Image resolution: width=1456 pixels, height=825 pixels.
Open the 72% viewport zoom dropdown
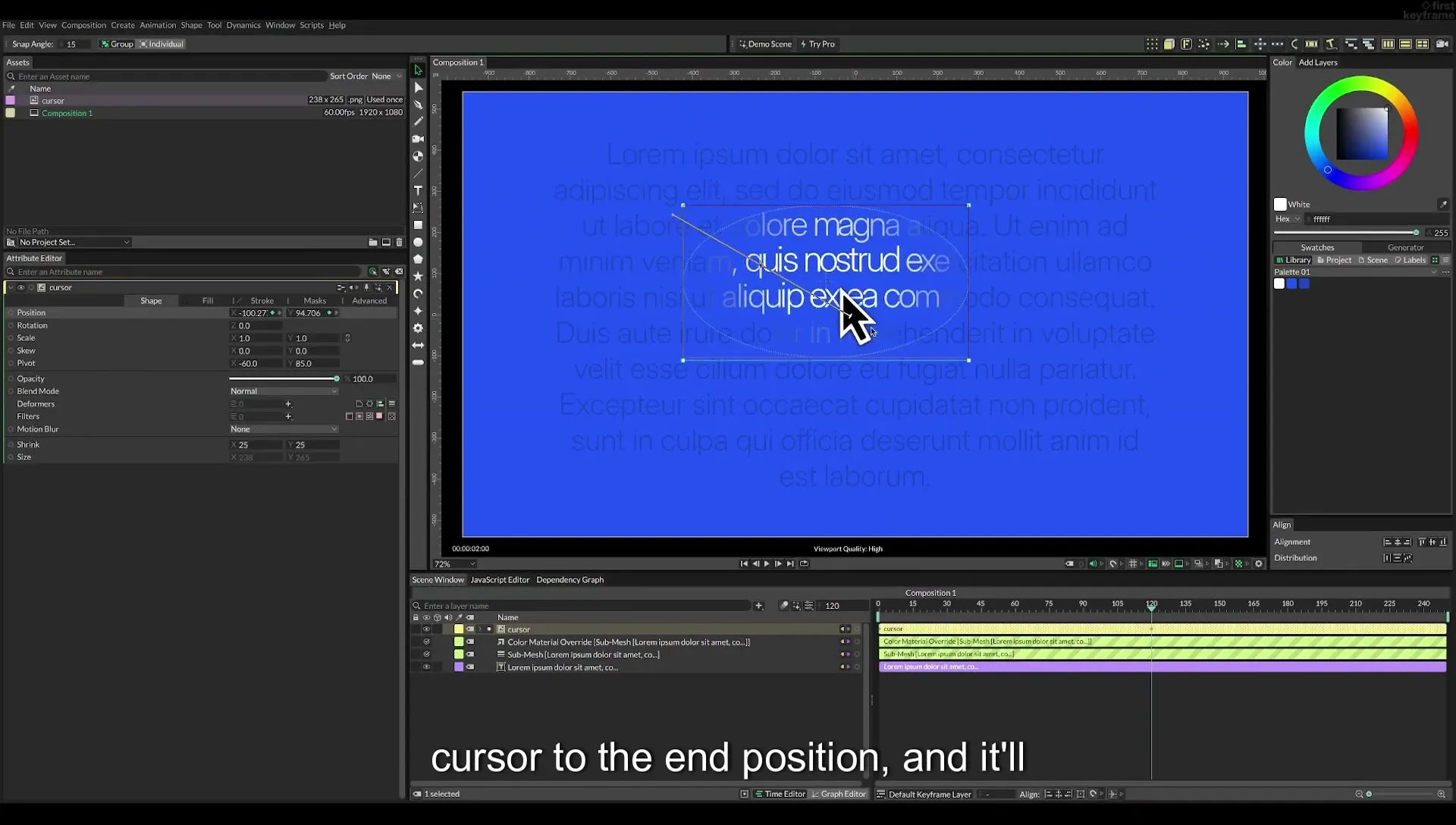point(454,564)
